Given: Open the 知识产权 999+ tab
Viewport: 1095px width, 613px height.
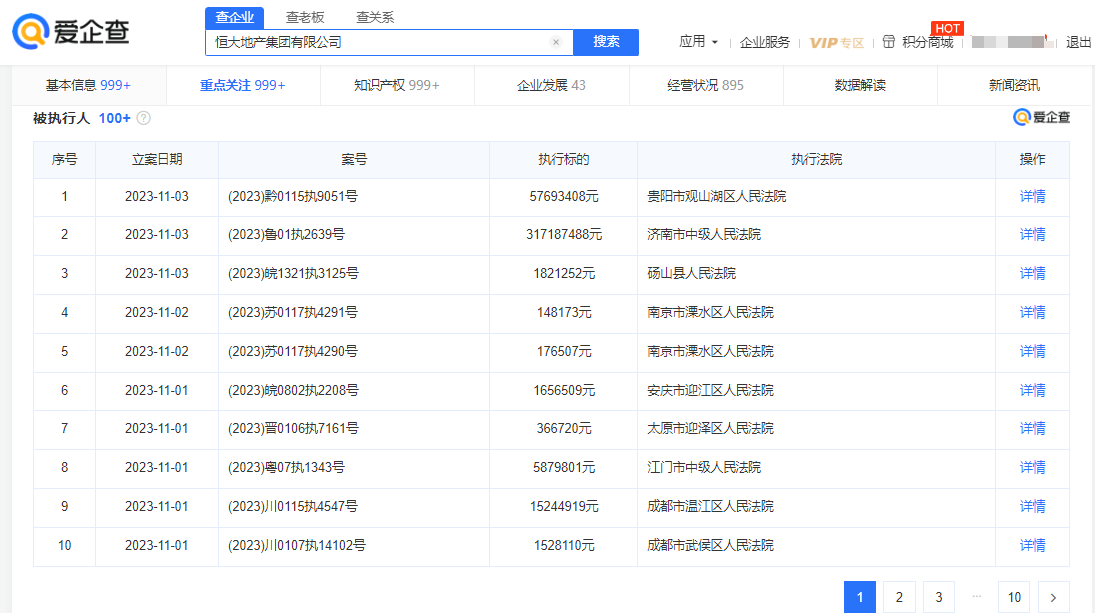Looking at the screenshot, I should (397, 86).
